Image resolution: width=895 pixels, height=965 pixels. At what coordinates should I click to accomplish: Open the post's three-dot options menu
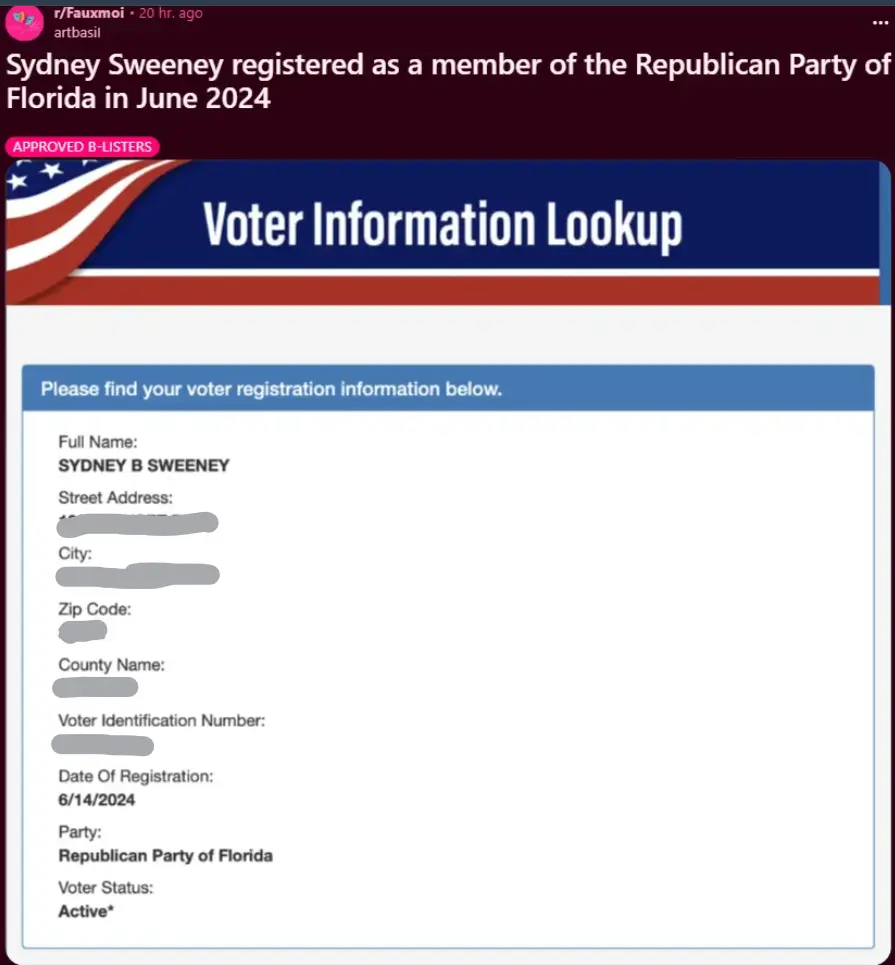point(880,21)
